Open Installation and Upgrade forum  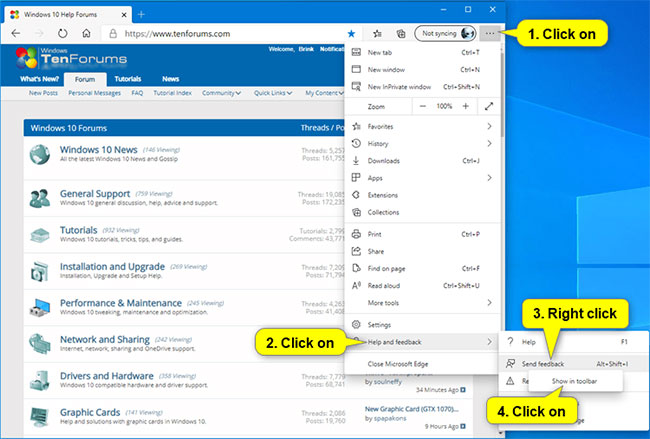click(112, 267)
